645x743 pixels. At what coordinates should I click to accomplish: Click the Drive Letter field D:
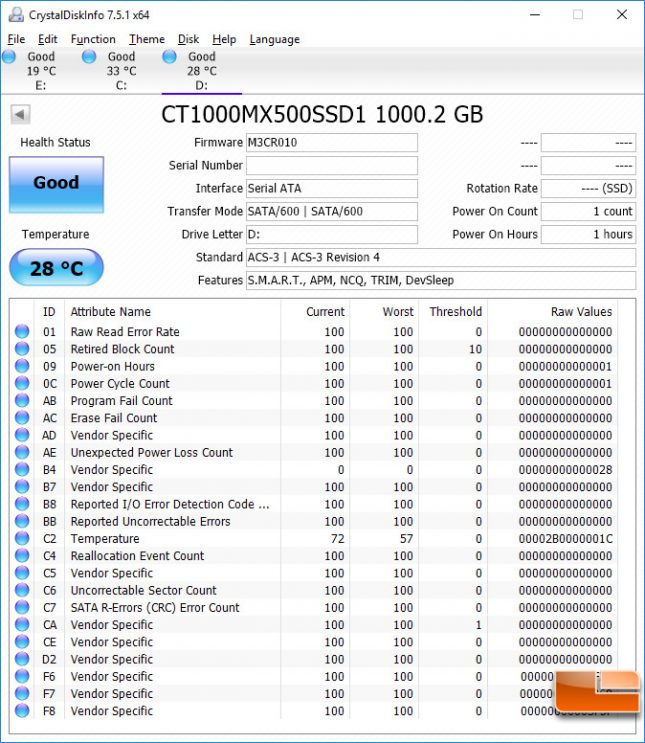tap(332, 235)
